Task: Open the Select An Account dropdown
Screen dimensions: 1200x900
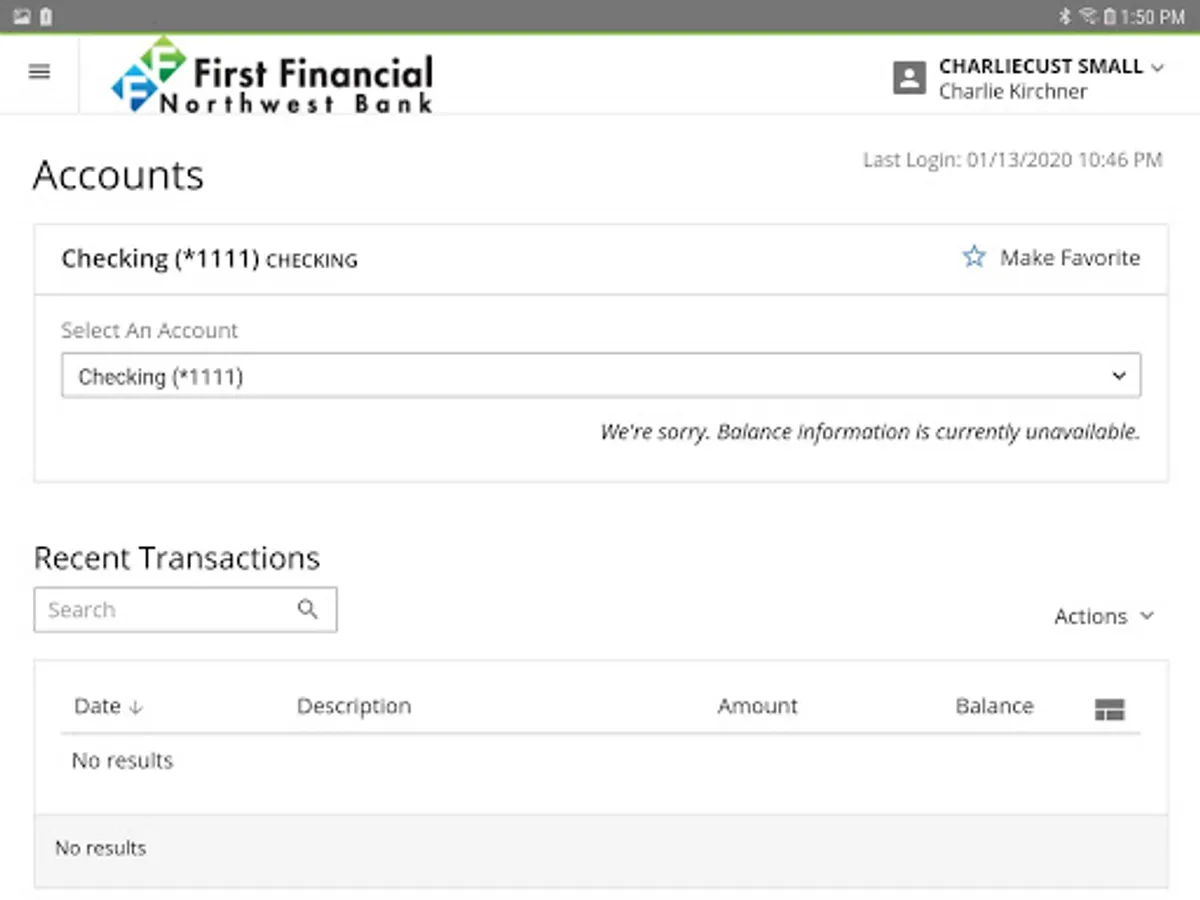Action: [x=600, y=376]
